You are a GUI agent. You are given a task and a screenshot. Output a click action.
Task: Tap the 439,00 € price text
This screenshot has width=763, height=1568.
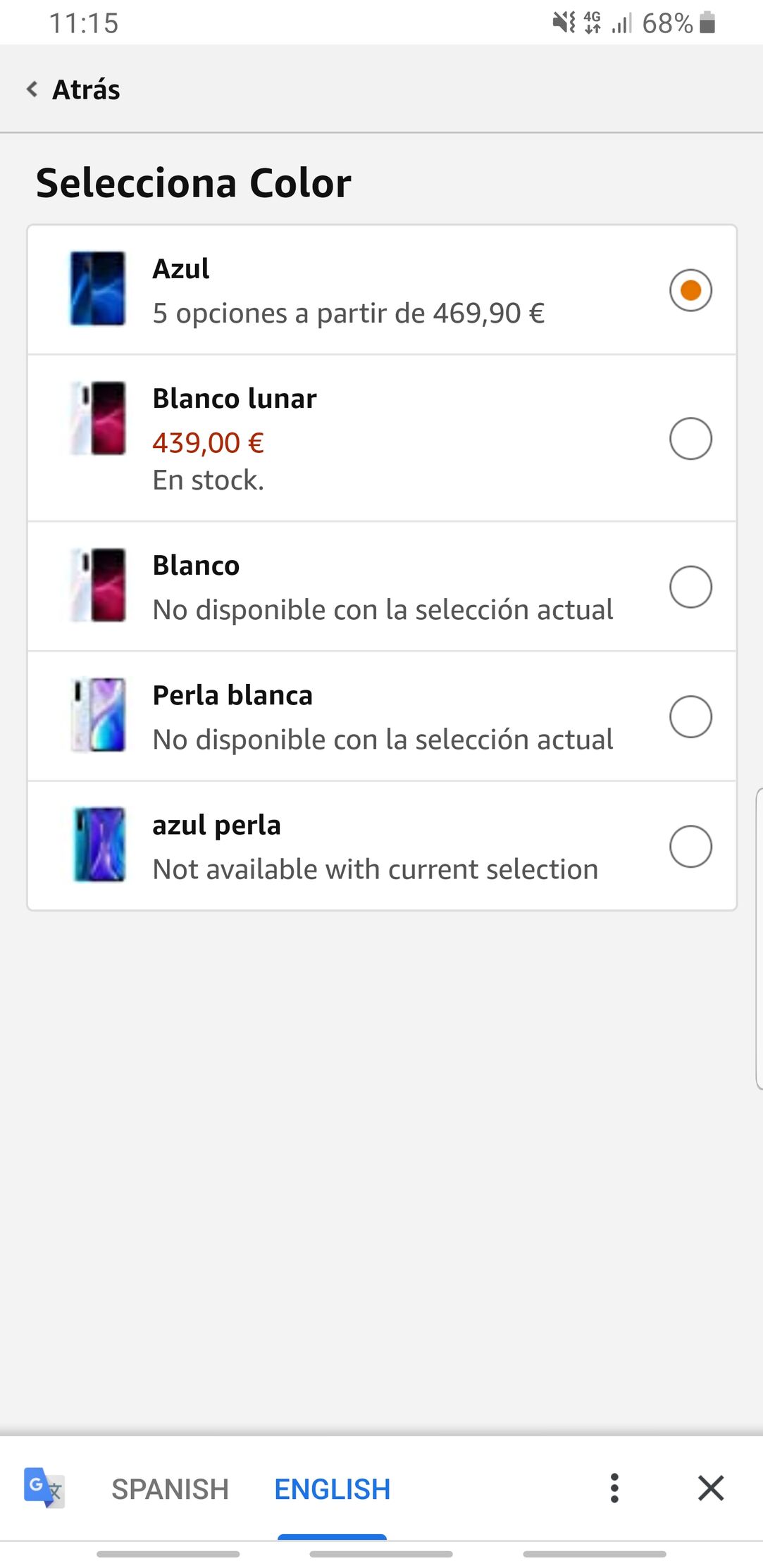pyautogui.click(x=208, y=443)
